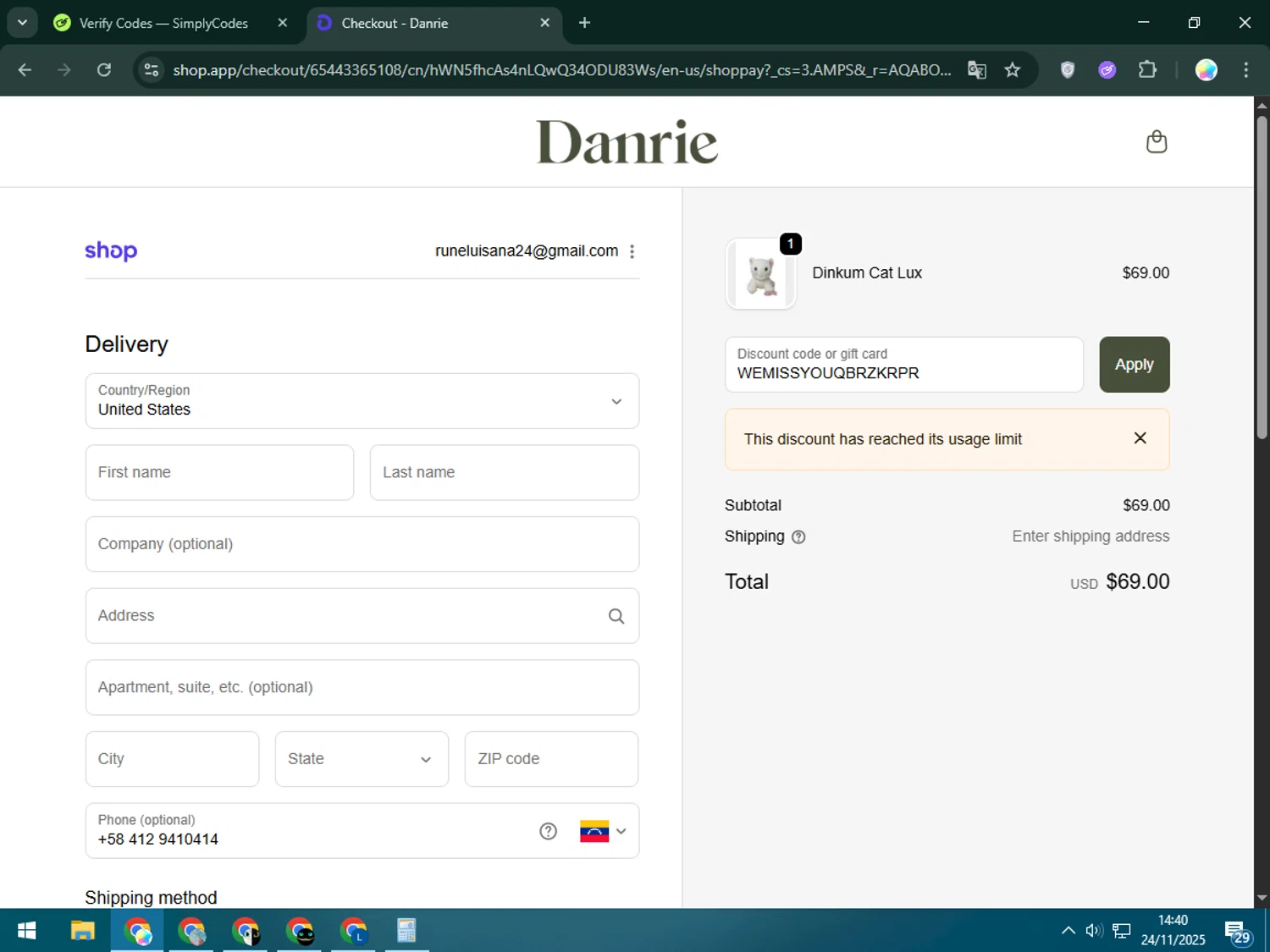Dismiss the usage limit discount error

click(x=1140, y=438)
